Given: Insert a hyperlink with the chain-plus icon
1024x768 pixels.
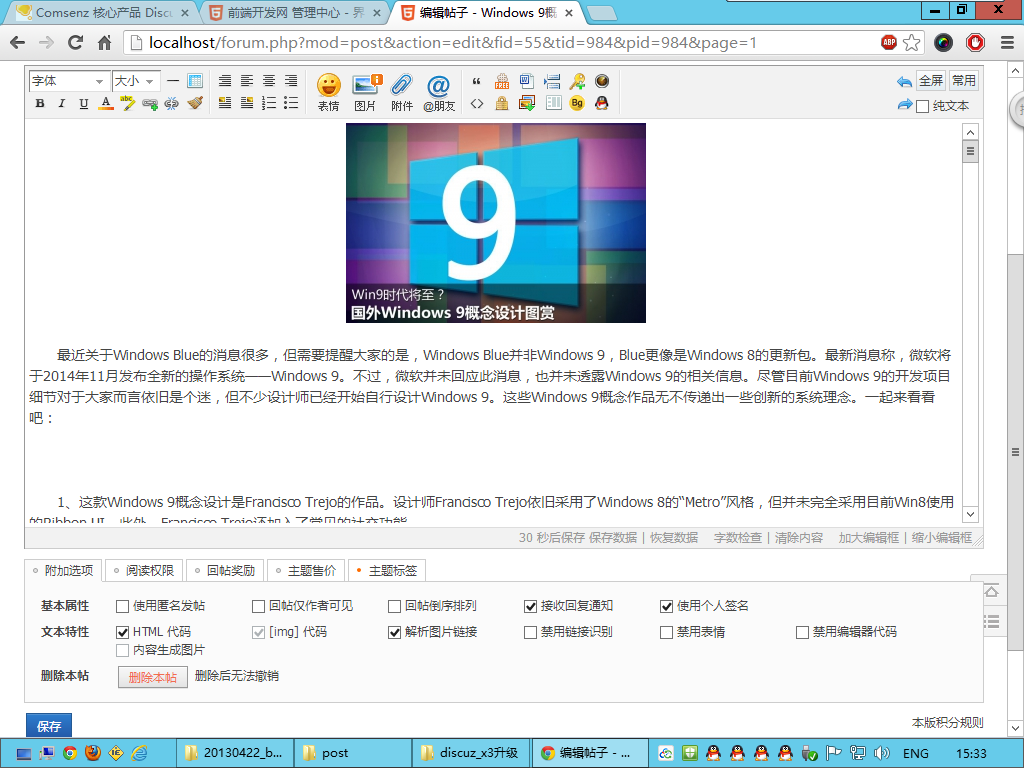Looking at the screenshot, I should pos(150,103).
